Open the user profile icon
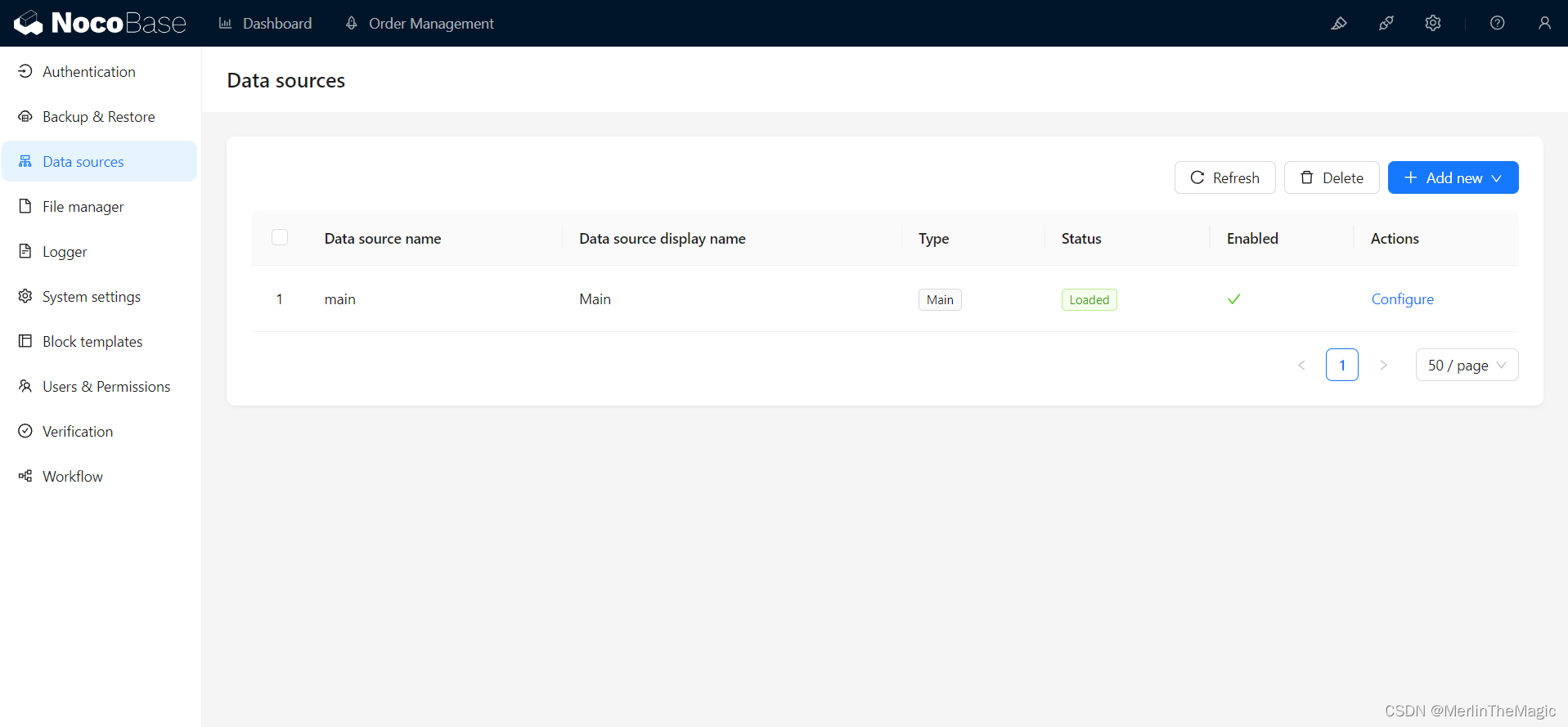1568x727 pixels. [x=1544, y=23]
